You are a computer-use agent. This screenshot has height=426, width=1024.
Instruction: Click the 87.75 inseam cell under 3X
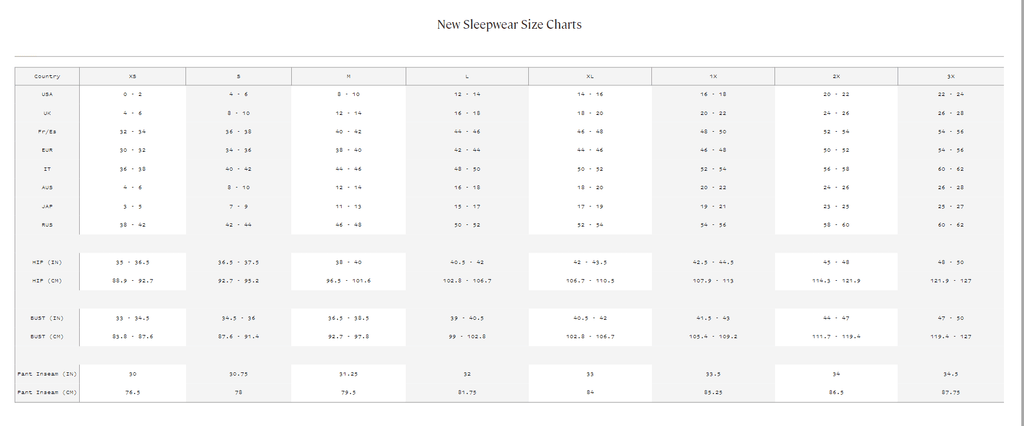coord(951,393)
